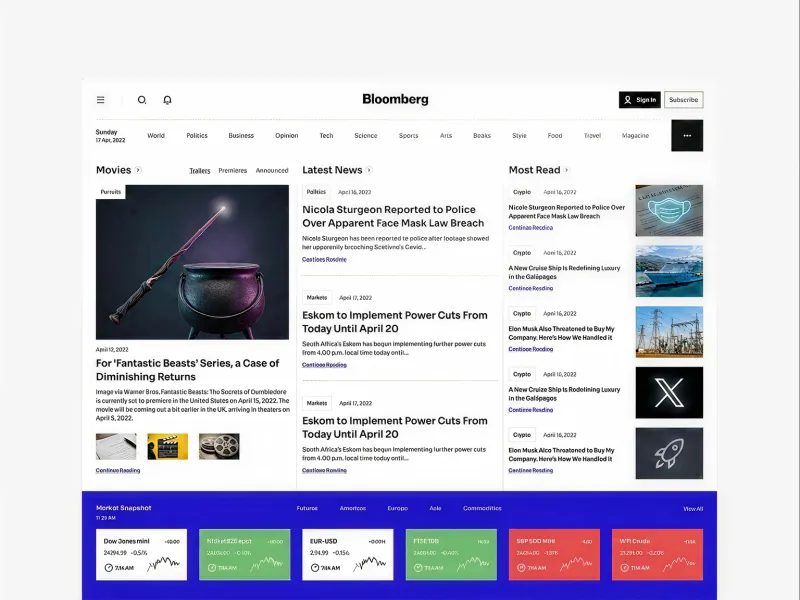Open the Opinion section

point(287,136)
